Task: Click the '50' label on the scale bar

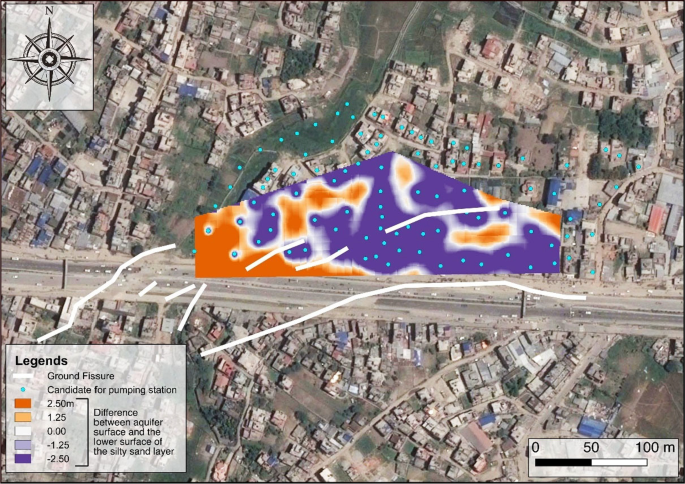Action: (591, 447)
